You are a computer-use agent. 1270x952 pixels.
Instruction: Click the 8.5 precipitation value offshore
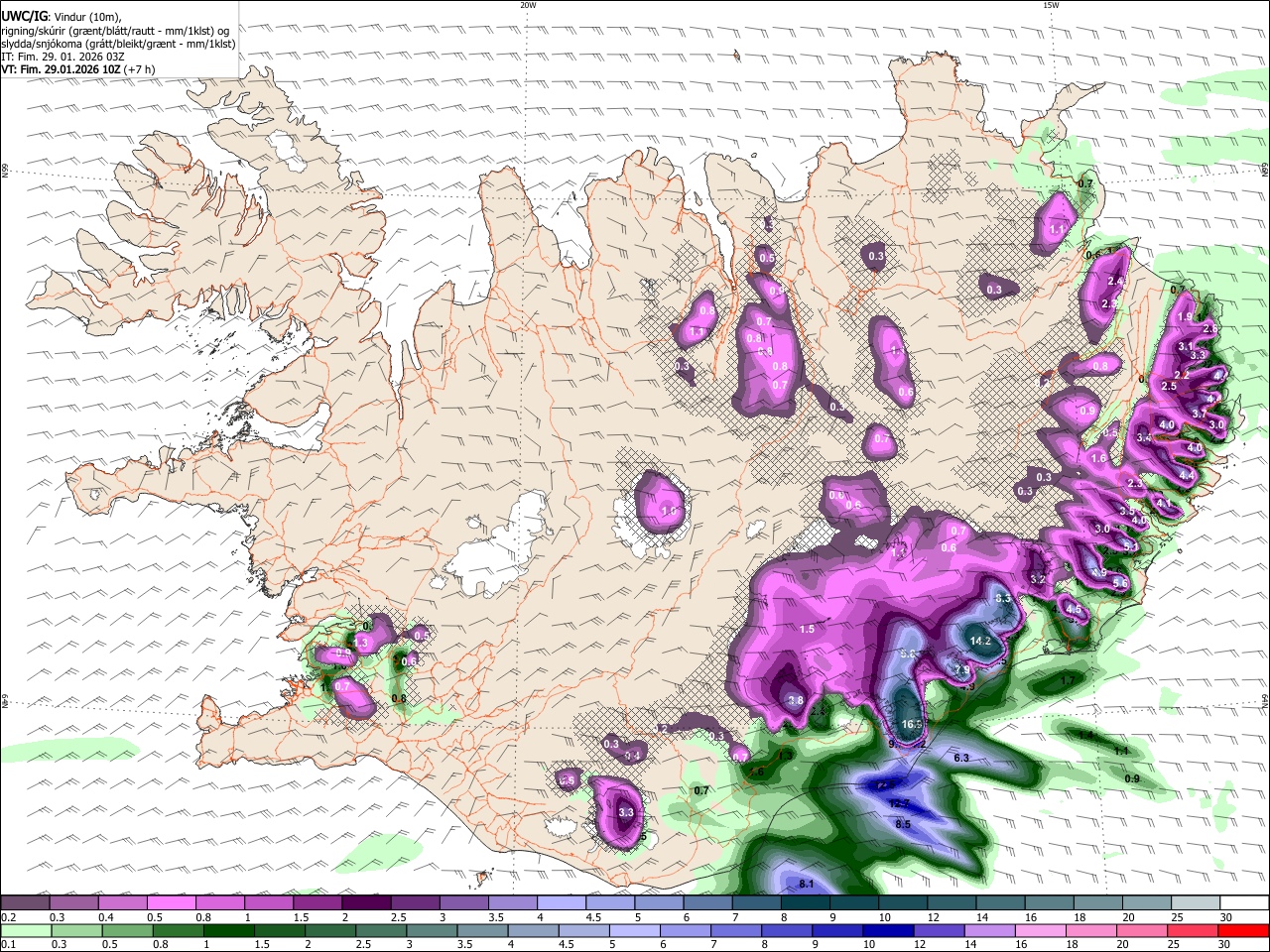click(903, 824)
